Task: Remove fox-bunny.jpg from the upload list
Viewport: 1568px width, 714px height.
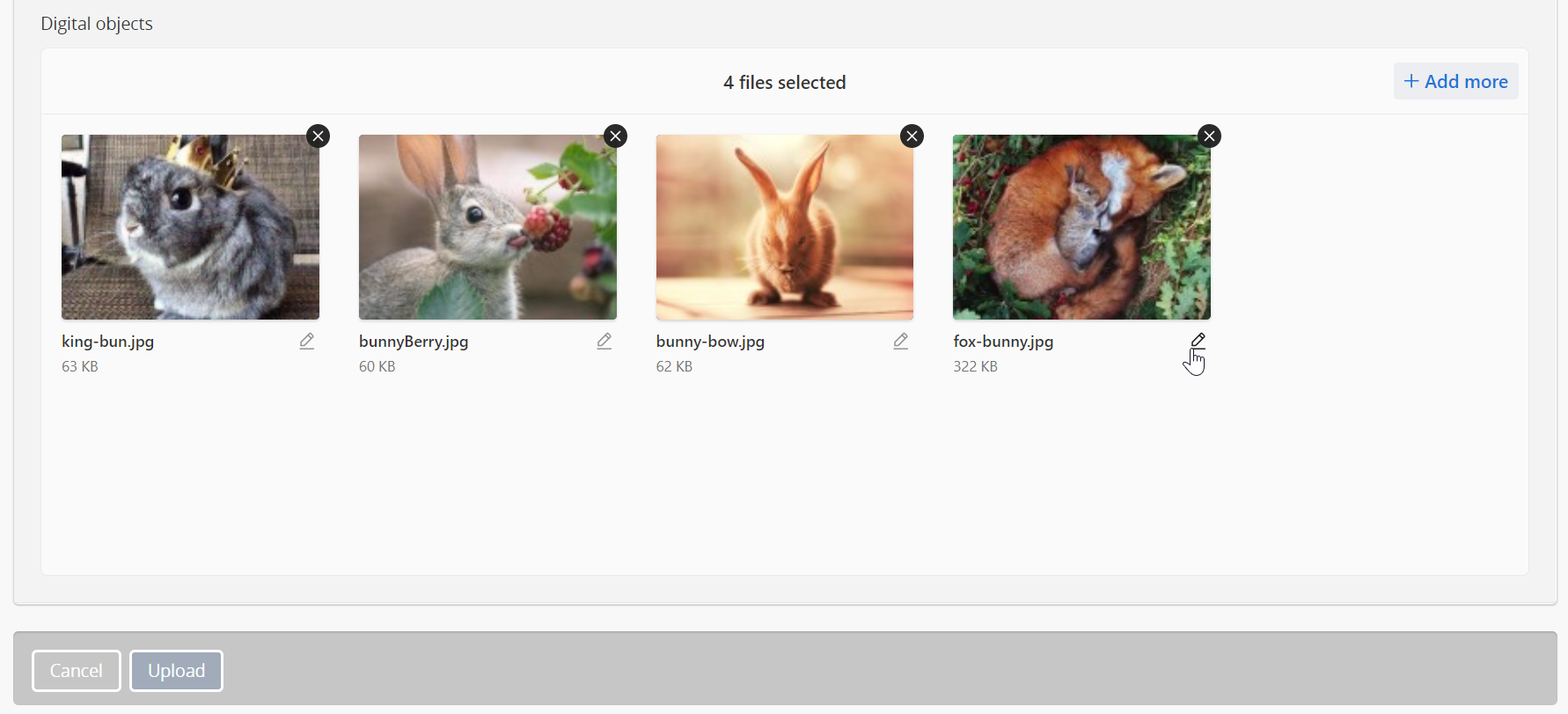Action: [x=1209, y=136]
